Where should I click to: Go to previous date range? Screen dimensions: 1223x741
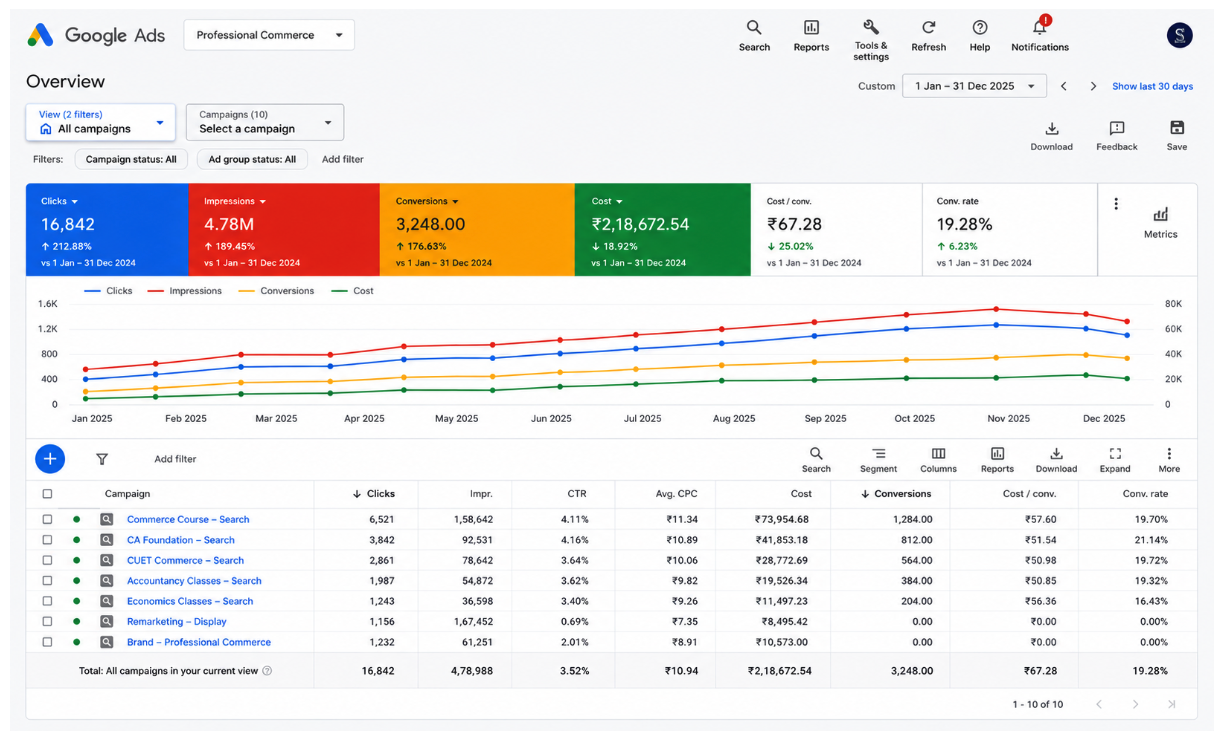[1064, 86]
